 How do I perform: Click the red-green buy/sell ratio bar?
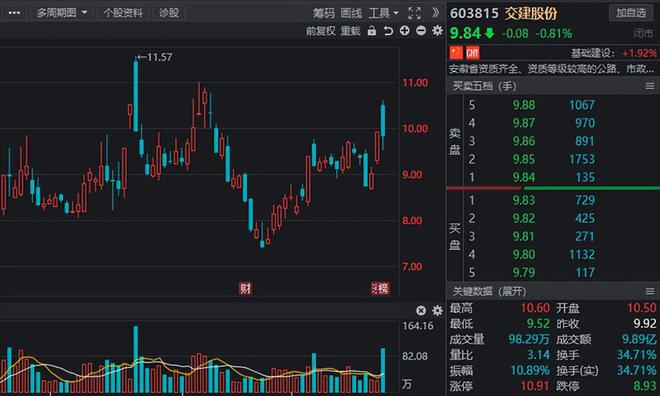click(553, 188)
